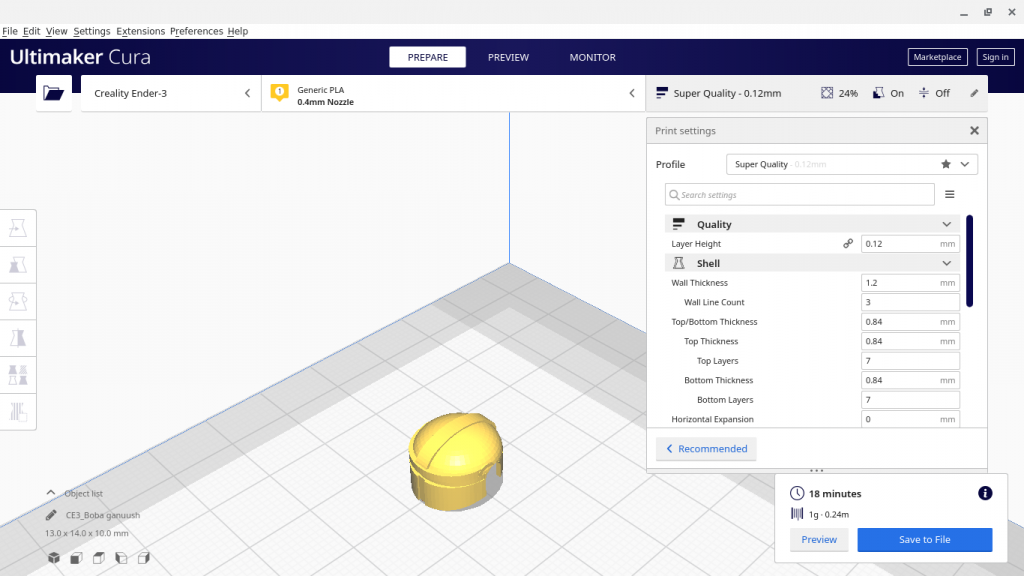This screenshot has width=1024, height=576.
Task: Edit the Wall Line Count field
Action: coord(910,302)
